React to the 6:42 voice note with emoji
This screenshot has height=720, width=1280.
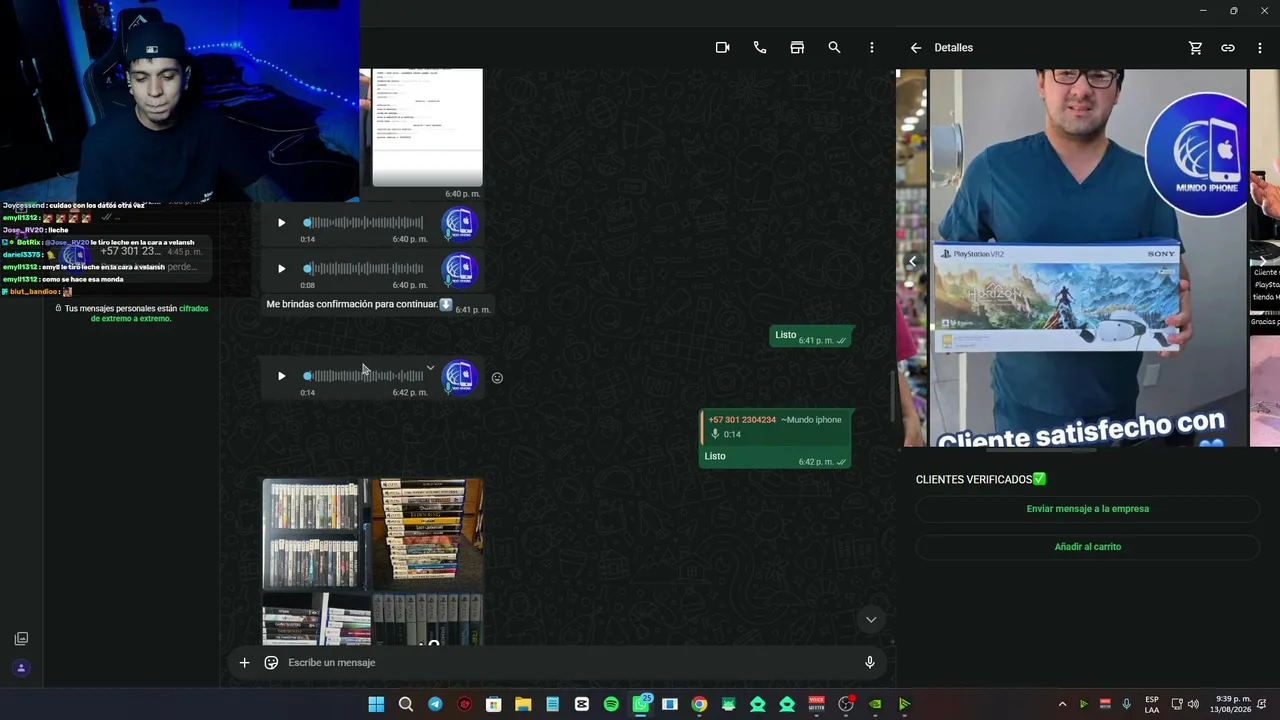(497, 378)
